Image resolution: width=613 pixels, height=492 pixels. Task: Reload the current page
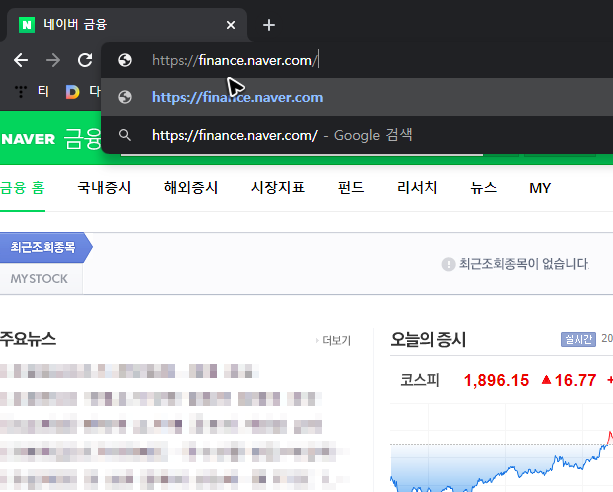[85, 60]
